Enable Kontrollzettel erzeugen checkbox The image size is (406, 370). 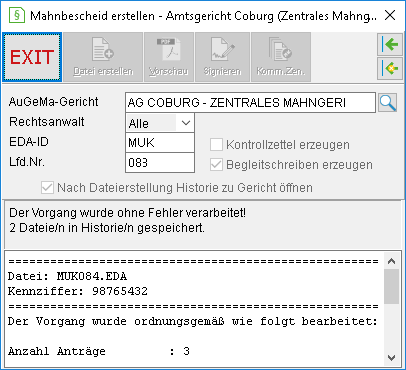216,145
